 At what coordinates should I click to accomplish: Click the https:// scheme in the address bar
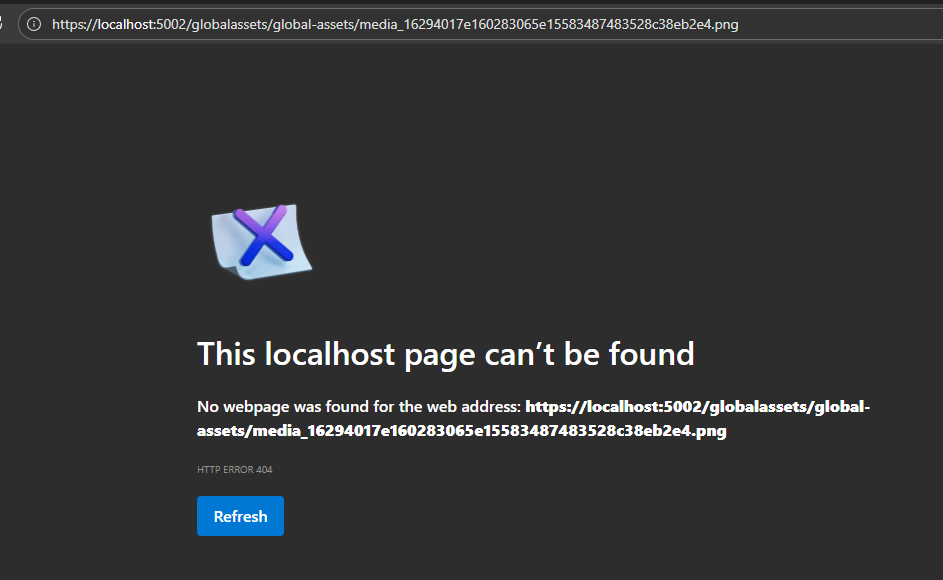point(75,25)
